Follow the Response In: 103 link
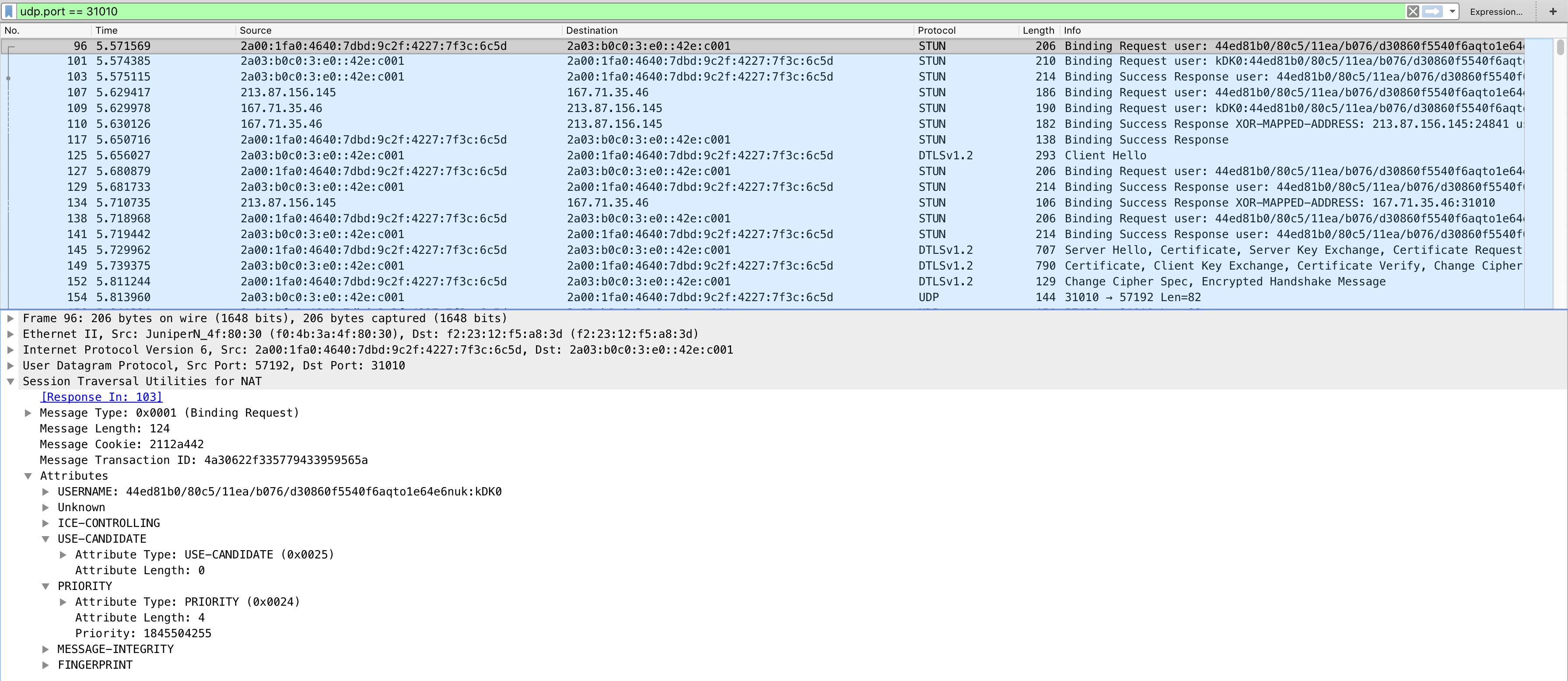This screenshot has height=681, width=1568. point(101,397)
